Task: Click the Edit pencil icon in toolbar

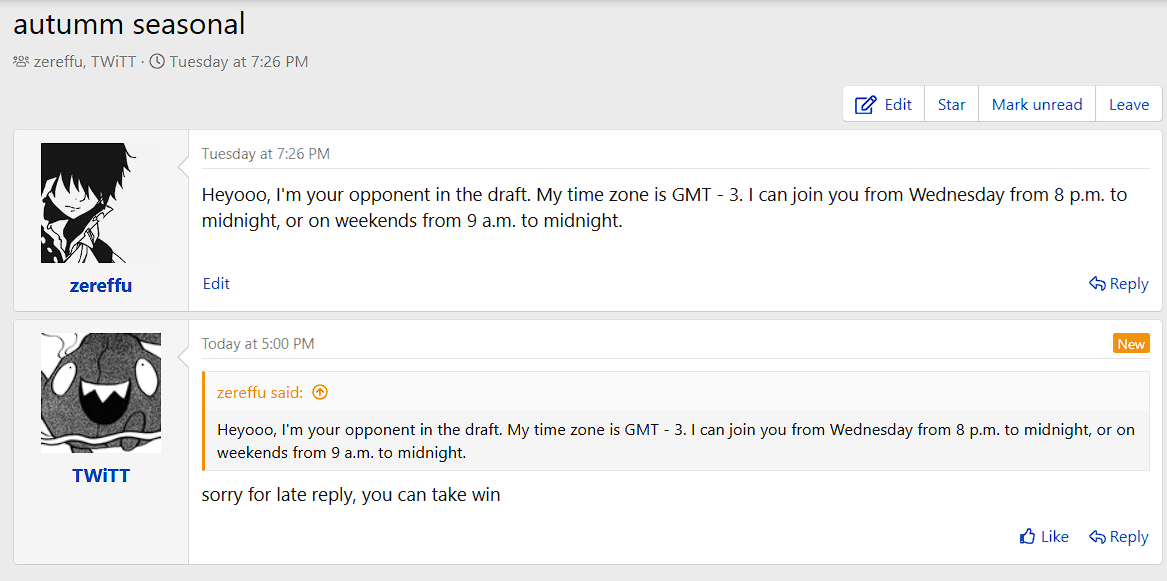Action: pos(866,105)
